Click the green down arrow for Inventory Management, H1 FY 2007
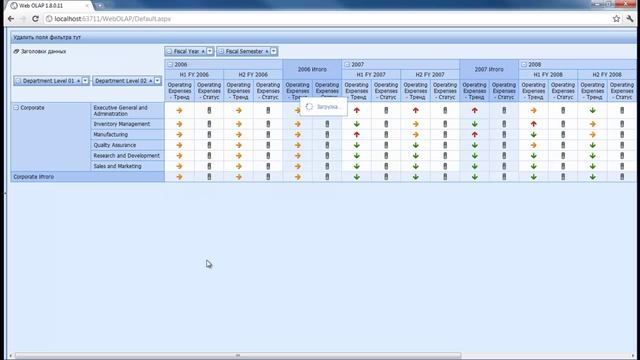Screen dimensions: 640x360 pos(357,124)
